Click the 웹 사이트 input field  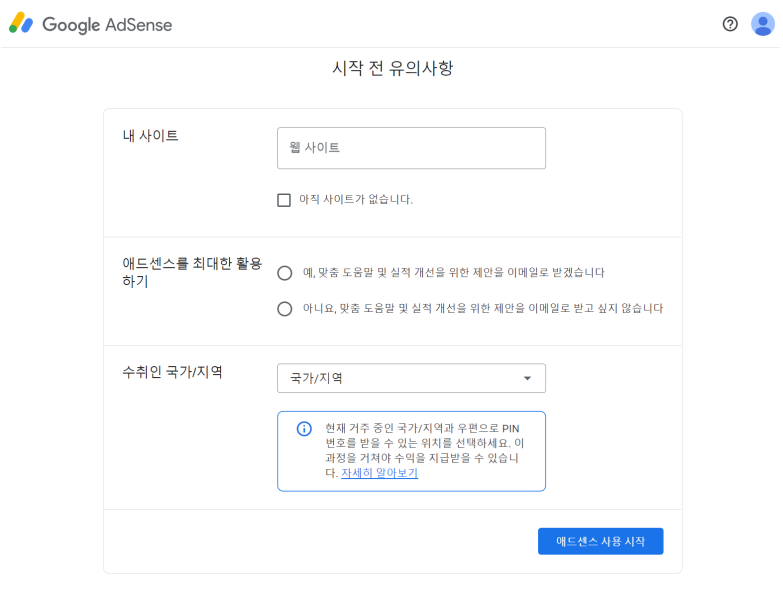click(411, 148)
